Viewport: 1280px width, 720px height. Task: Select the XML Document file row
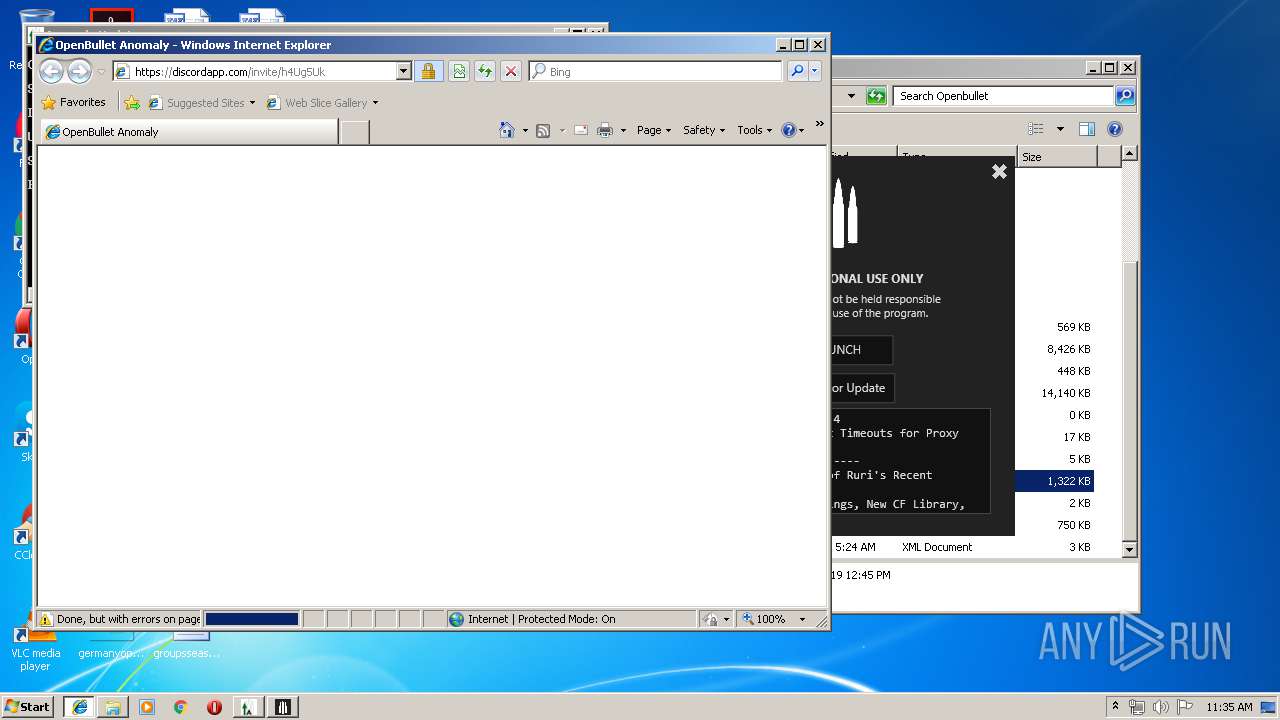coord(964,547)
